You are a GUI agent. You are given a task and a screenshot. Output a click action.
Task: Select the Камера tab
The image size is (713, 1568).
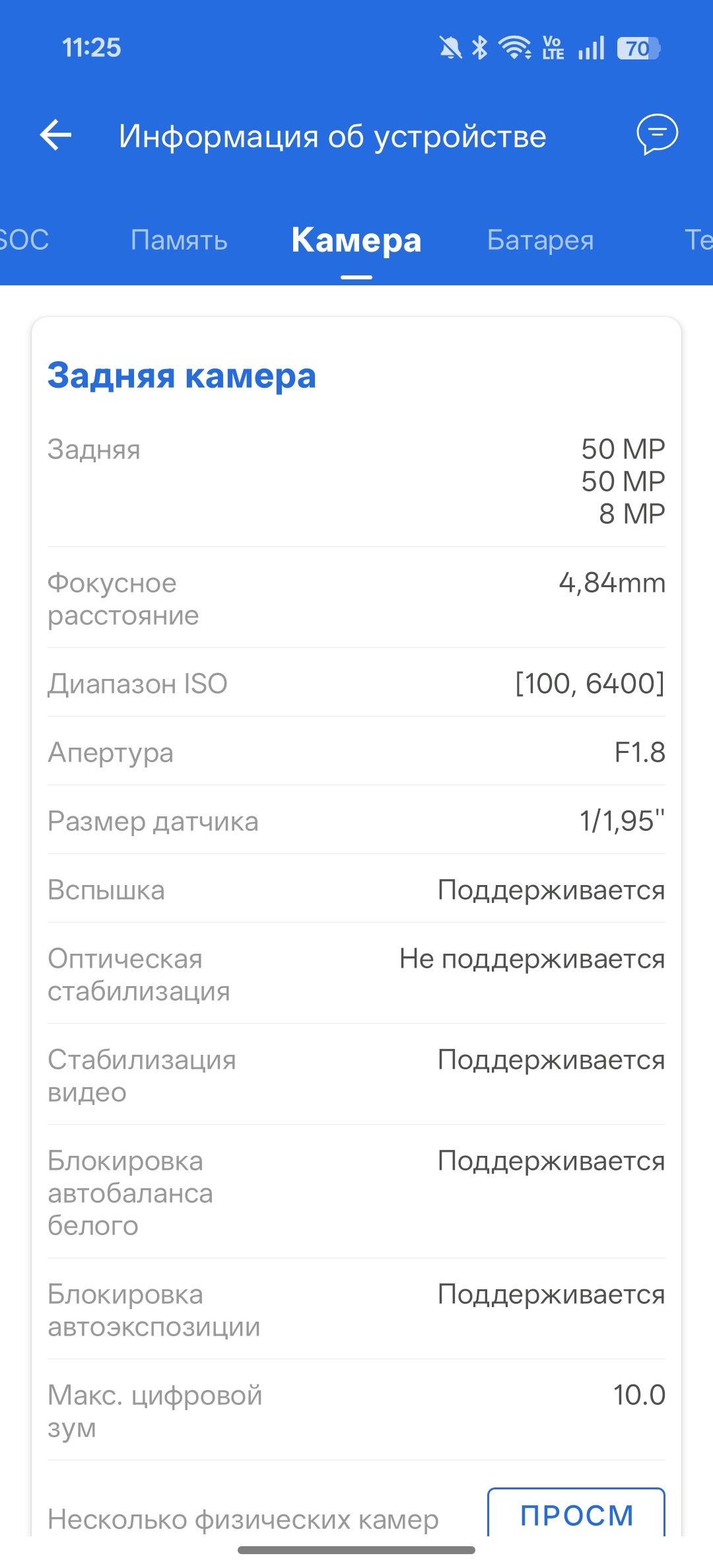(x=356, y=240)
